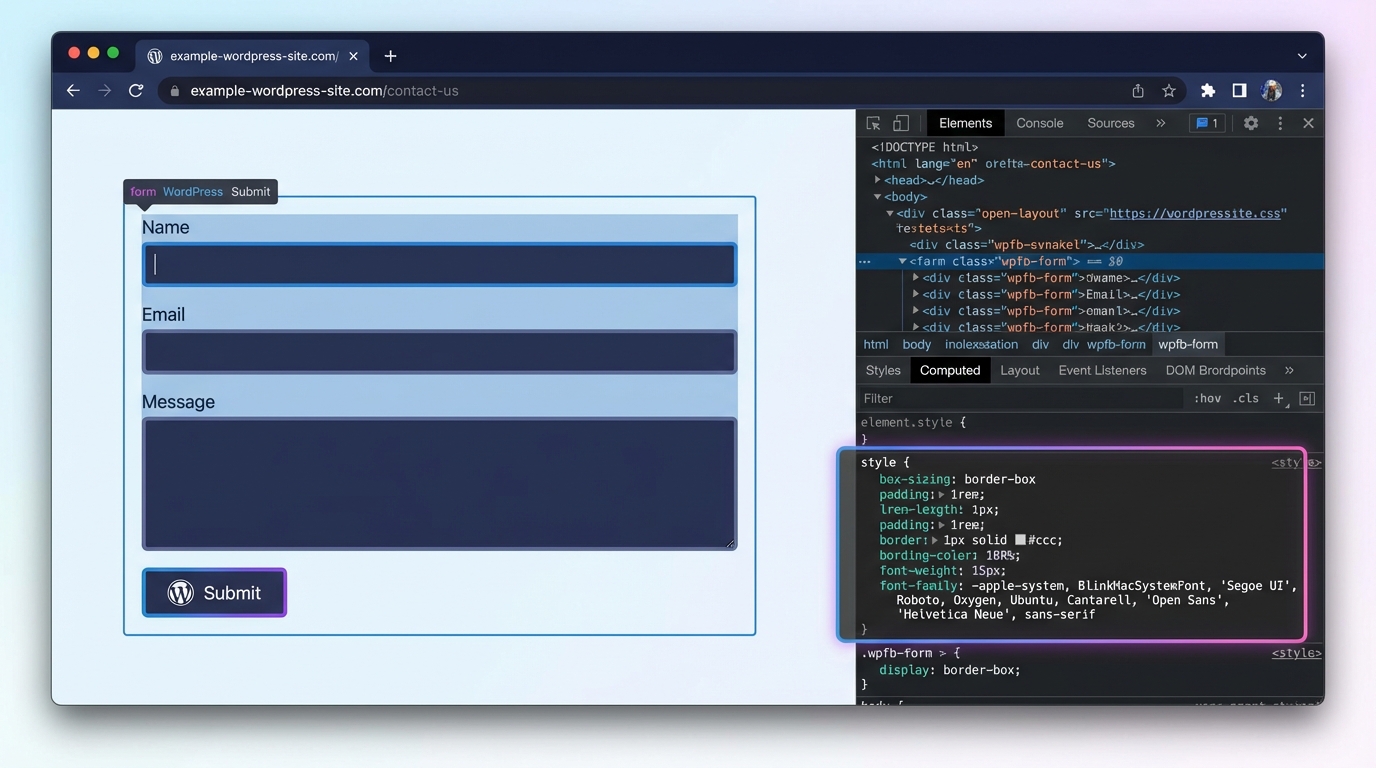Click the browser reload icon
The image size is (1376, 768).
click(136, 90)
